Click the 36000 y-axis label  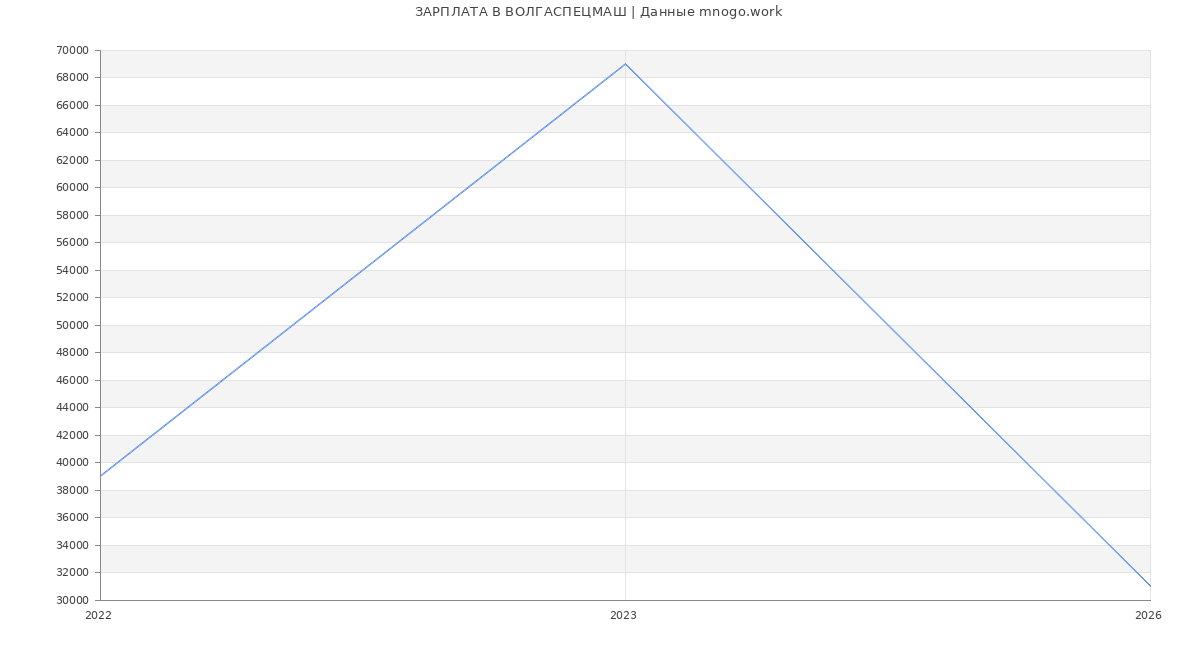tap(72, 518)
